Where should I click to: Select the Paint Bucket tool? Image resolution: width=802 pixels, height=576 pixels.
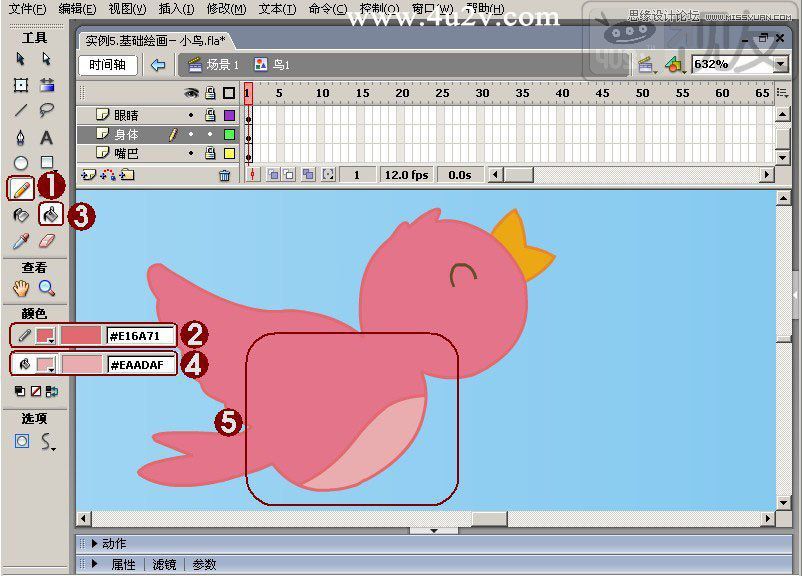51,214
